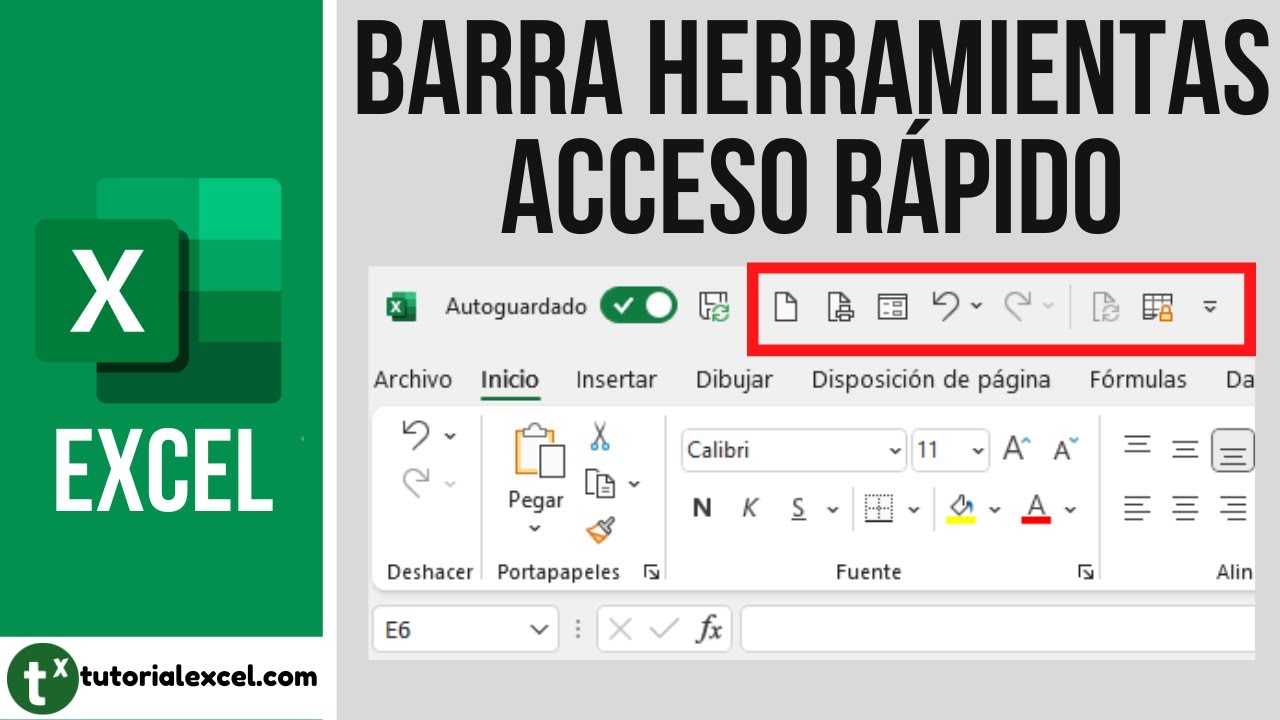Screen dimensions: 1280x720
Task: Switch to the Insertar ribbon tab
Action: click(x=616, y=380)
